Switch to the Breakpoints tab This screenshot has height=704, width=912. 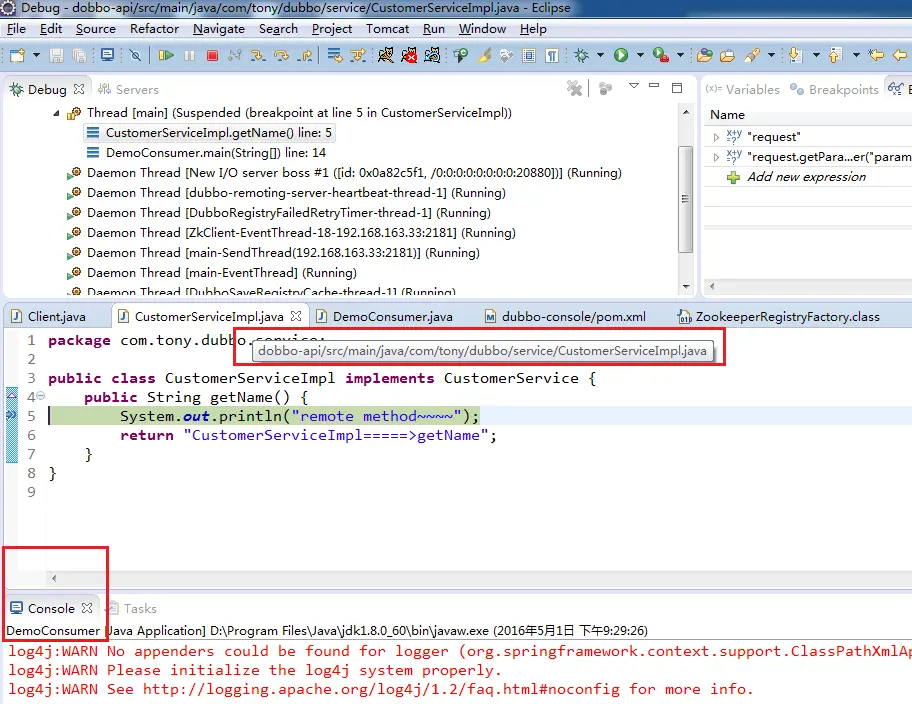coord(834,89)
